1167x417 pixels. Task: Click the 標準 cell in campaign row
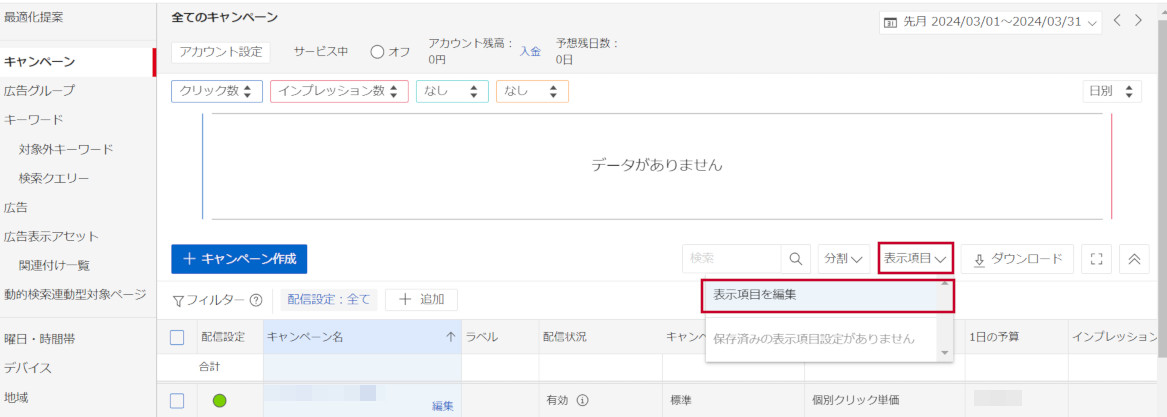pos(682,401)
